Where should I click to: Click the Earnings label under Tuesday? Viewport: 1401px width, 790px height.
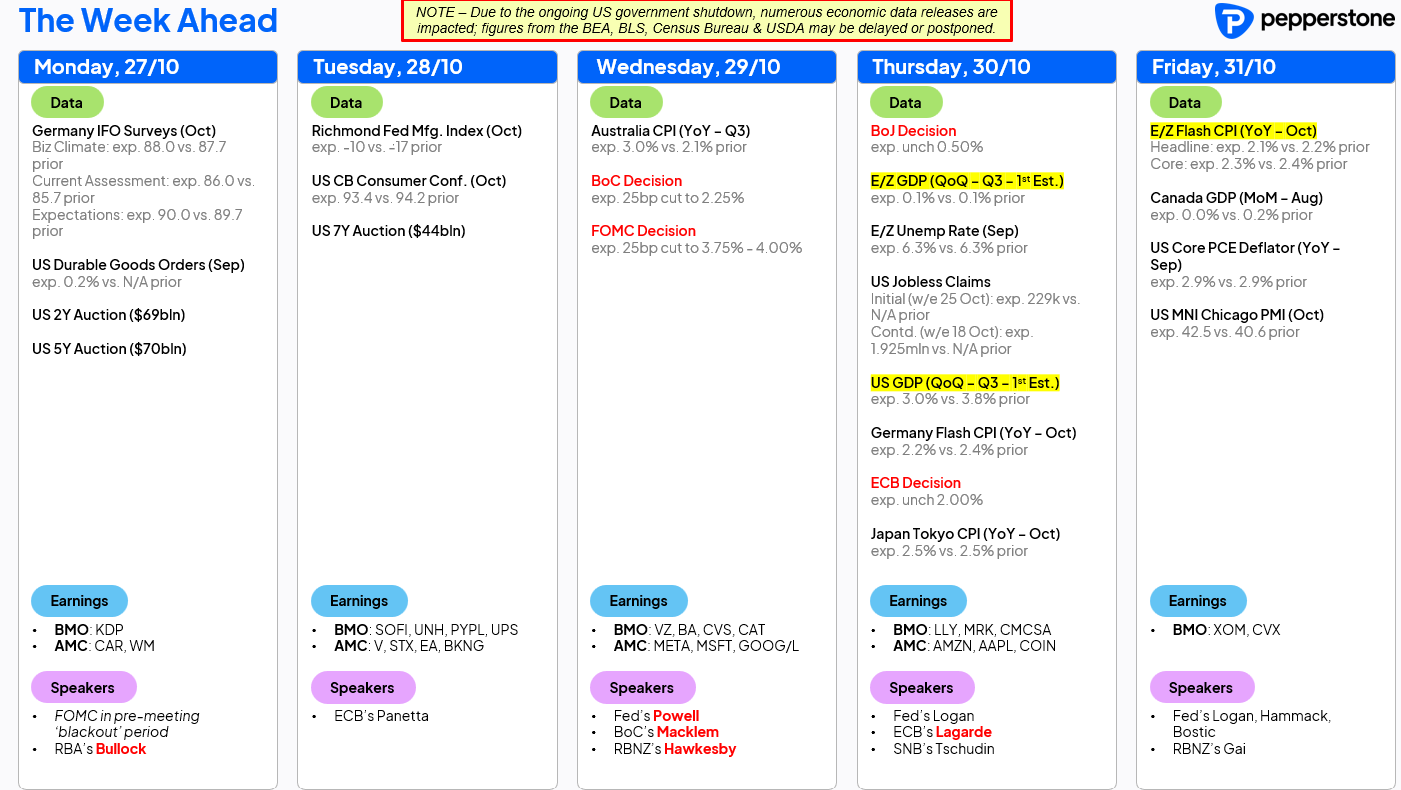(x=359, y=601)
